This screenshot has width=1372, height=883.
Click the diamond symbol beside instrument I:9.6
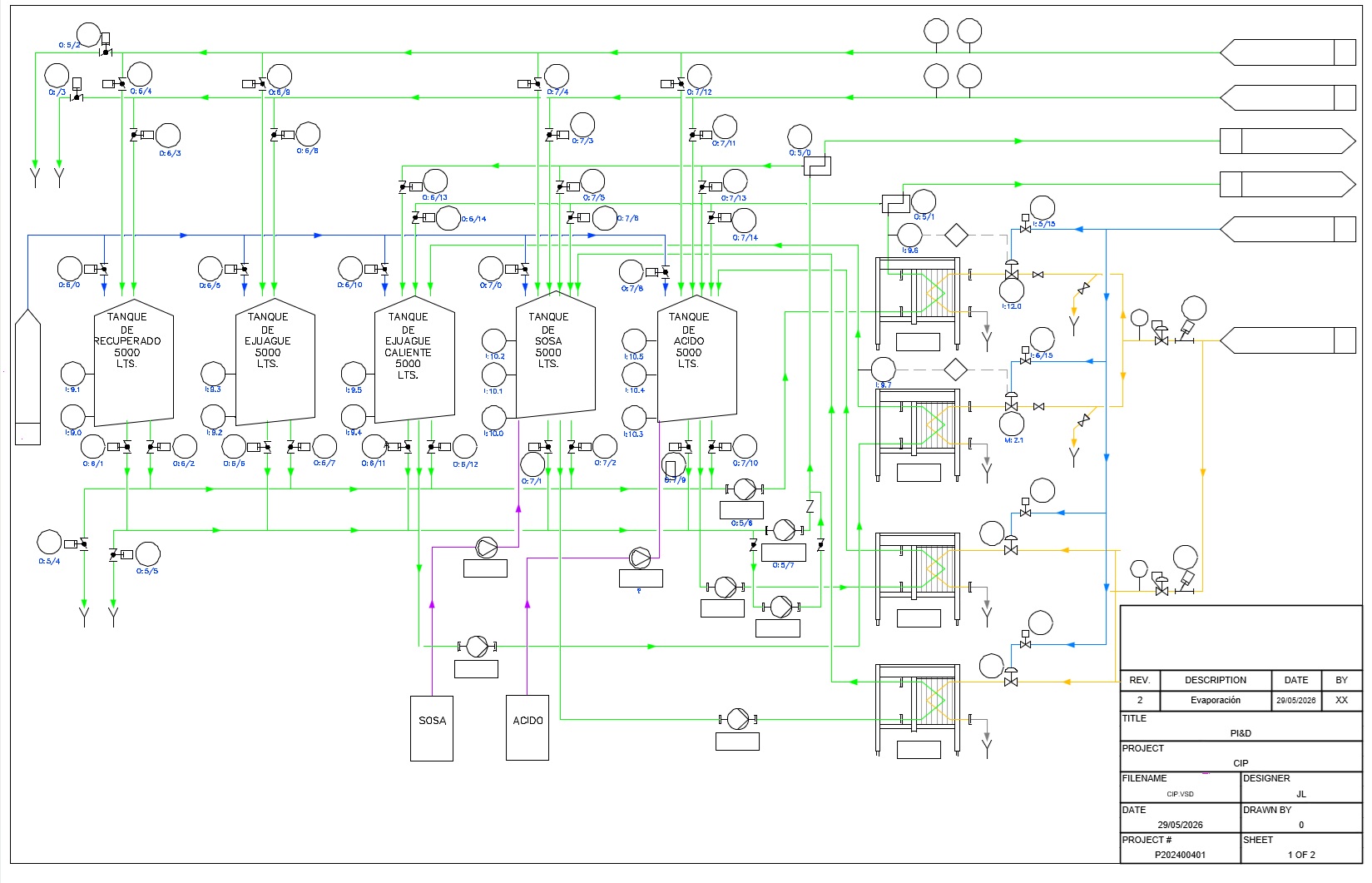coord(956,236)
